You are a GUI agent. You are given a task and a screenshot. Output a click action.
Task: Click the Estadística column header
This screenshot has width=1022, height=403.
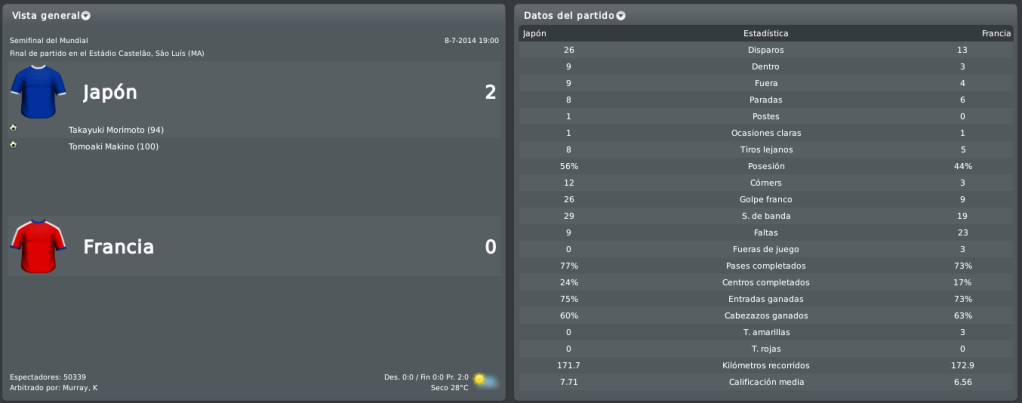766,33
